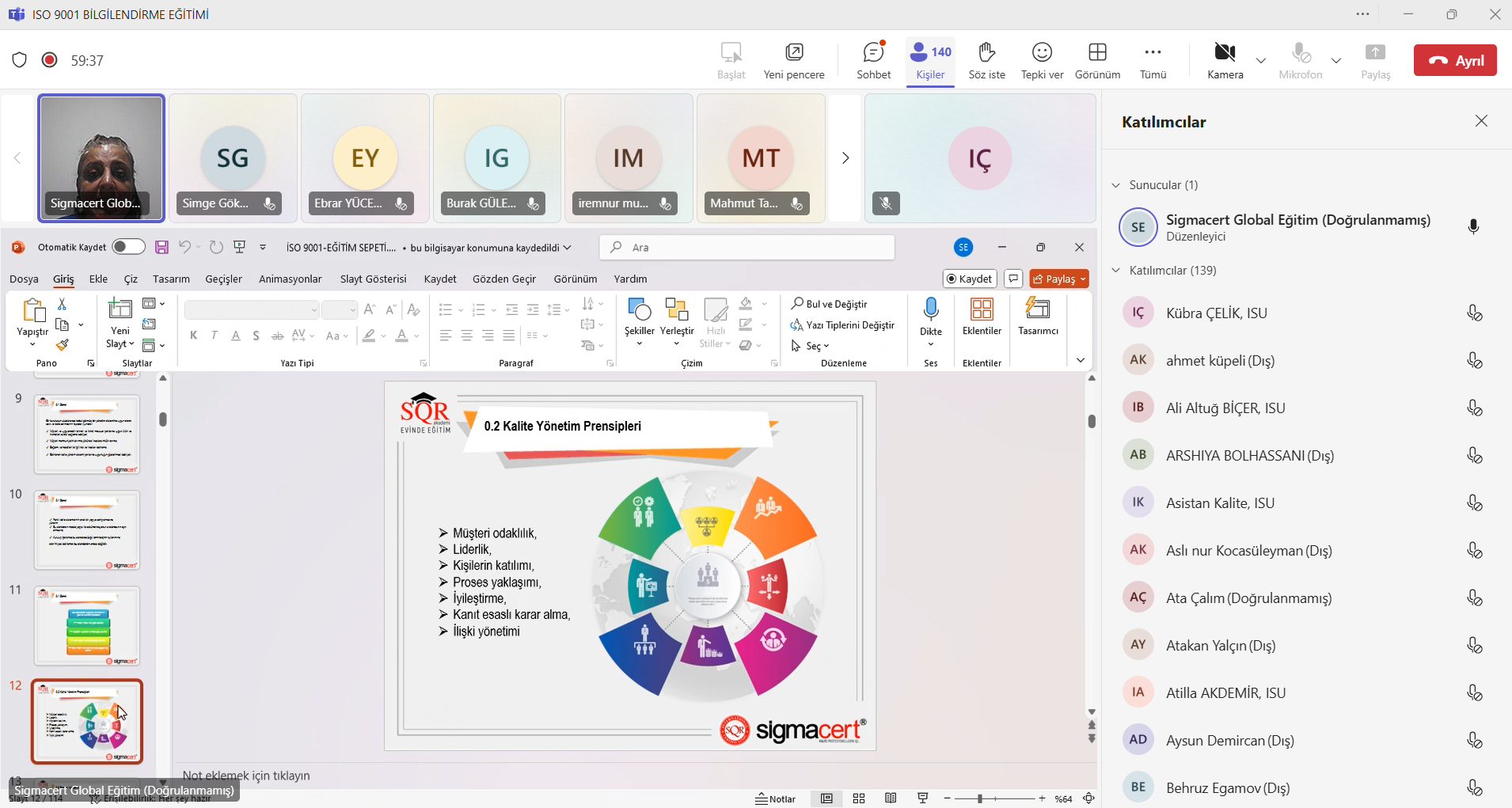The width and height of the screenshot is (1512, 808).
Task: Open Tepki ver reactions
Action: [1042, 60]
